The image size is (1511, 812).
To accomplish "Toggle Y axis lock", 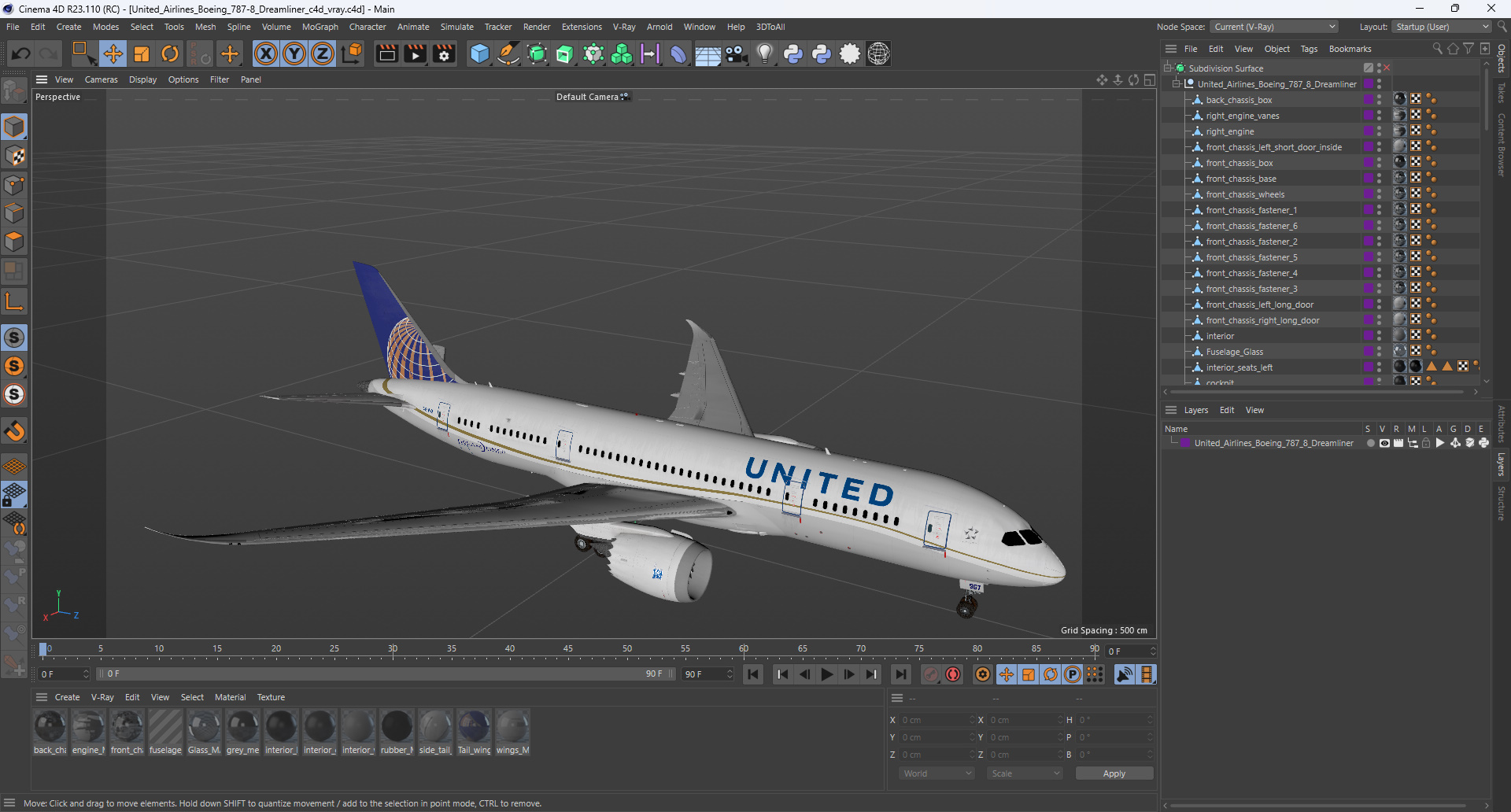I will [x=294, y=54].
